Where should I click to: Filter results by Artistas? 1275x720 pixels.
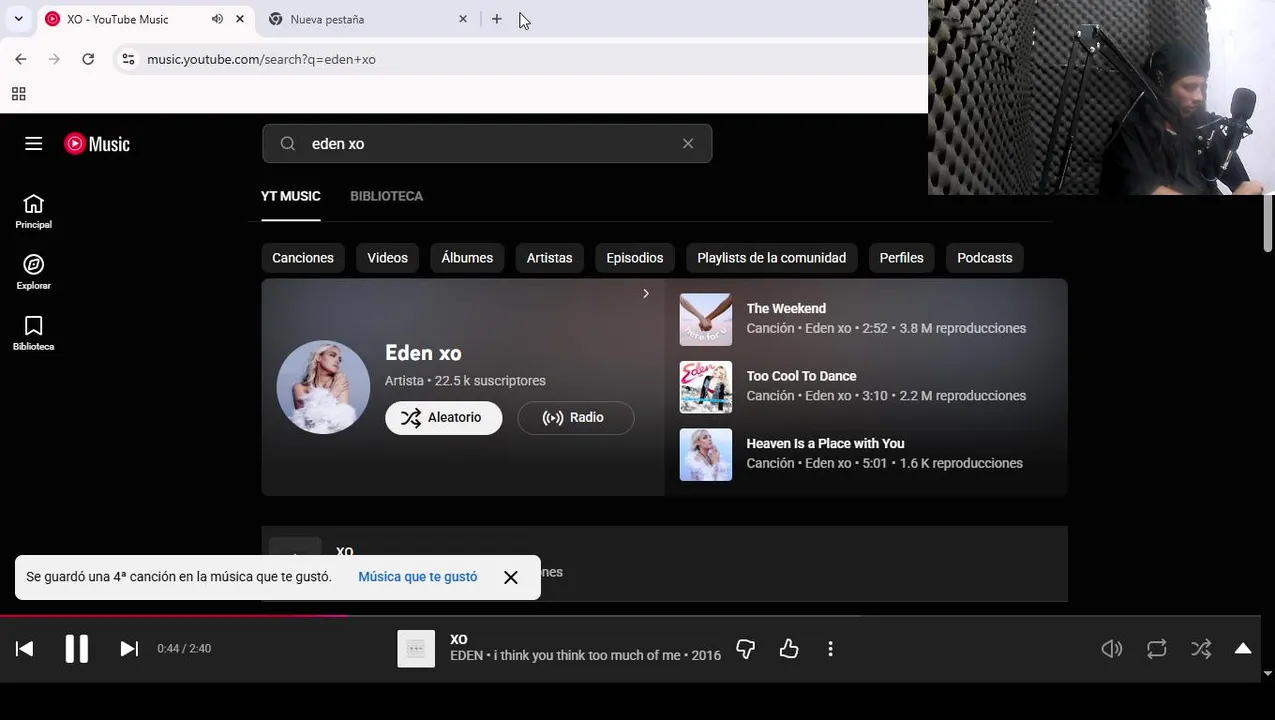[x=550, y=258]
